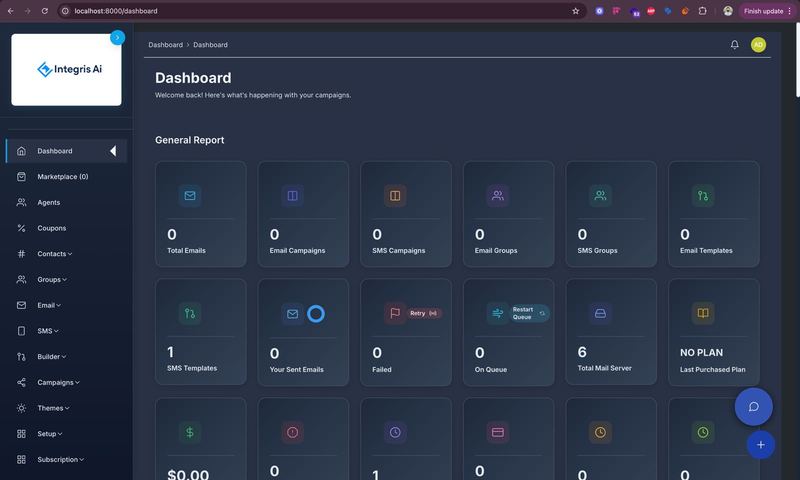Click the Retry button on Failed card
This screenshot has width=800, height=480.
423,313
